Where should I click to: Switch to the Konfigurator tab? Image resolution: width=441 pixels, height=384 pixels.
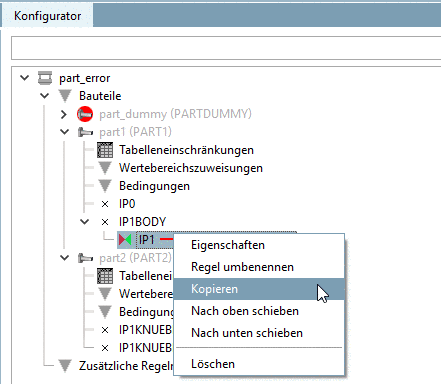(47, 16)
